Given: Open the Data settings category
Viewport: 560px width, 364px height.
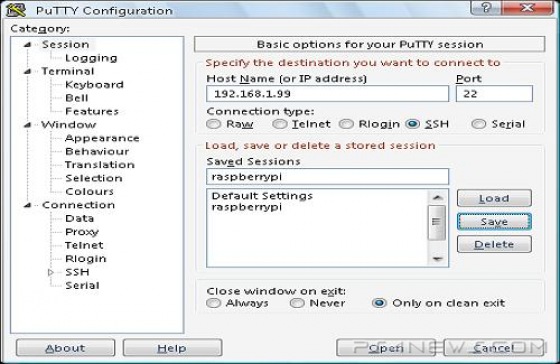Looking at the screenshot, I should coord(79,218).
